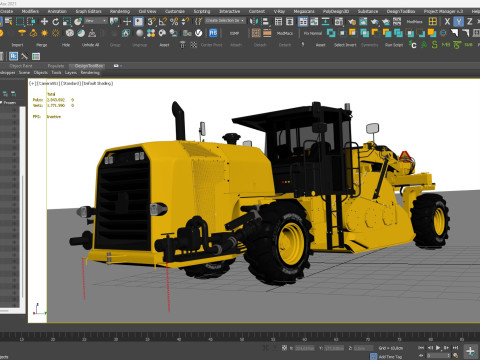Go to the end frame

[x=455, y=348]
